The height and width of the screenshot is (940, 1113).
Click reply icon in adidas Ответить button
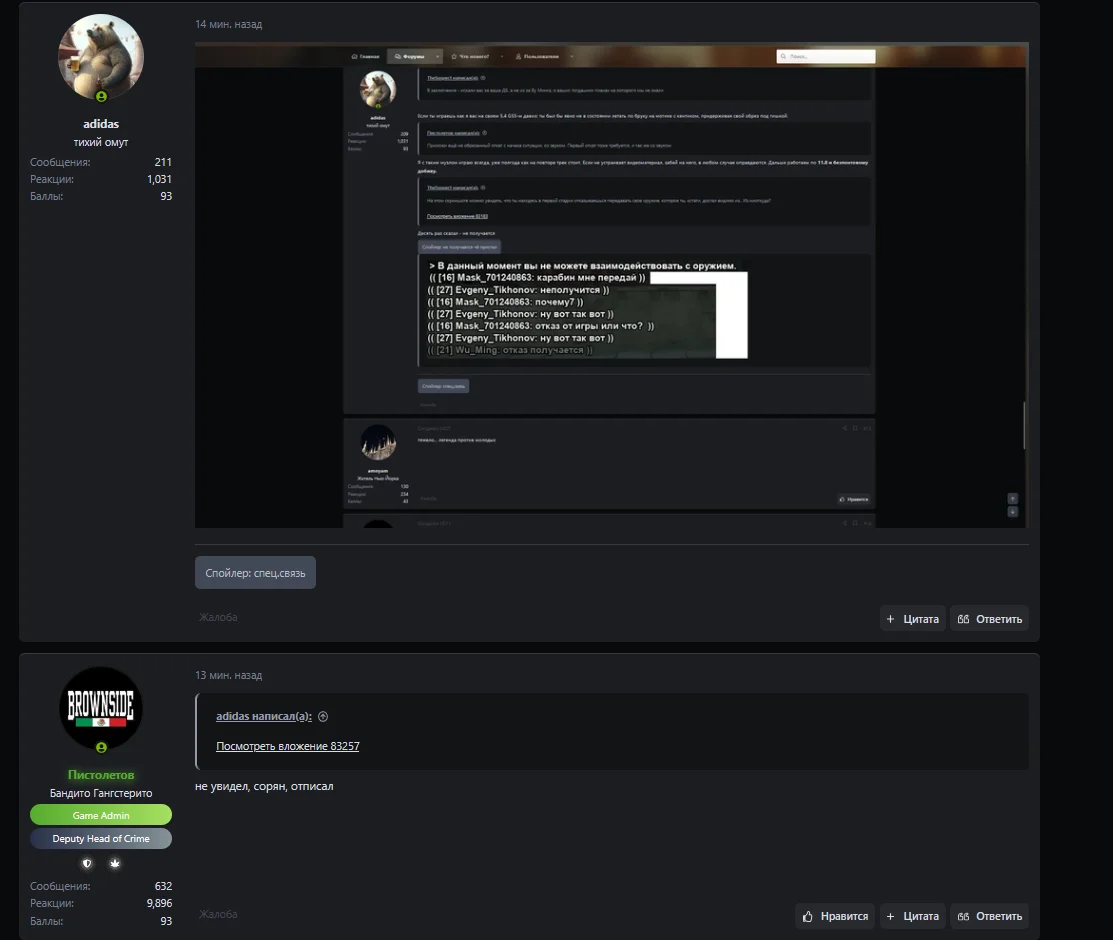pyautogui.click(x=963, y=619)
